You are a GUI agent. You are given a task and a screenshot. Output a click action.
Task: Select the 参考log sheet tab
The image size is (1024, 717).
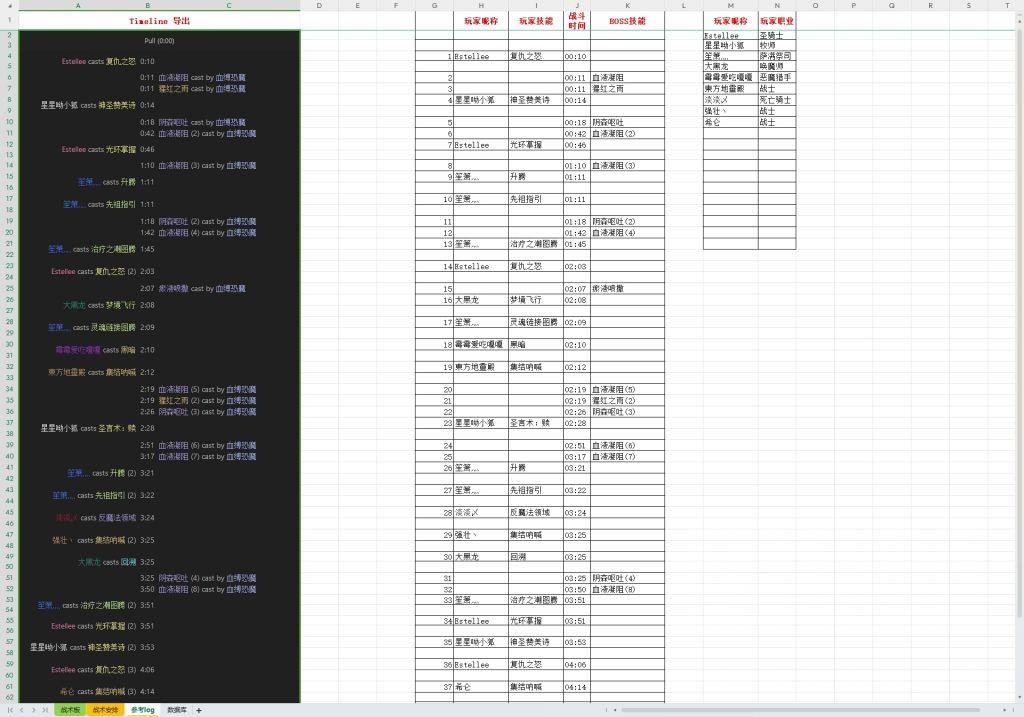[142, 710]
